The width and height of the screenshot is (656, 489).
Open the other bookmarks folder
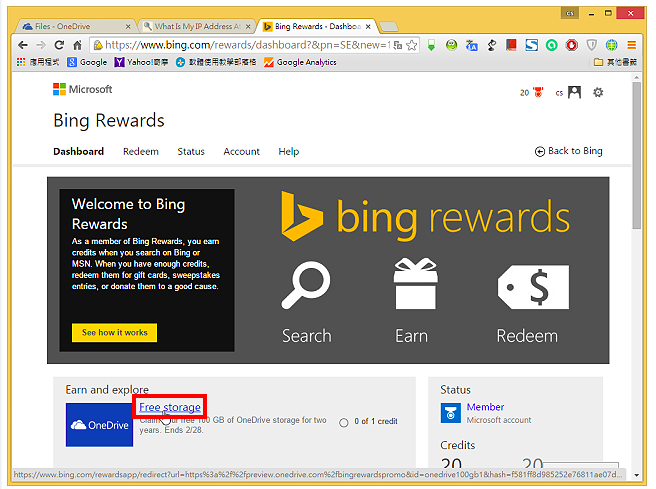coord(615,62)
